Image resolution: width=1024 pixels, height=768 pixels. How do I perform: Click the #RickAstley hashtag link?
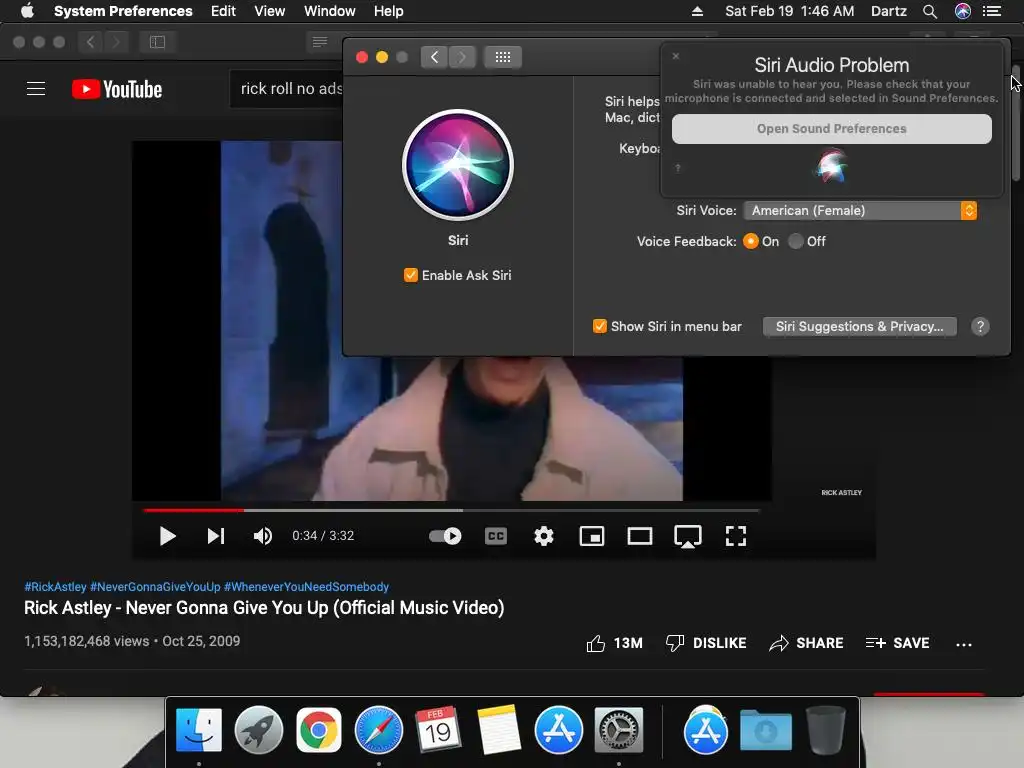(56, 586)
